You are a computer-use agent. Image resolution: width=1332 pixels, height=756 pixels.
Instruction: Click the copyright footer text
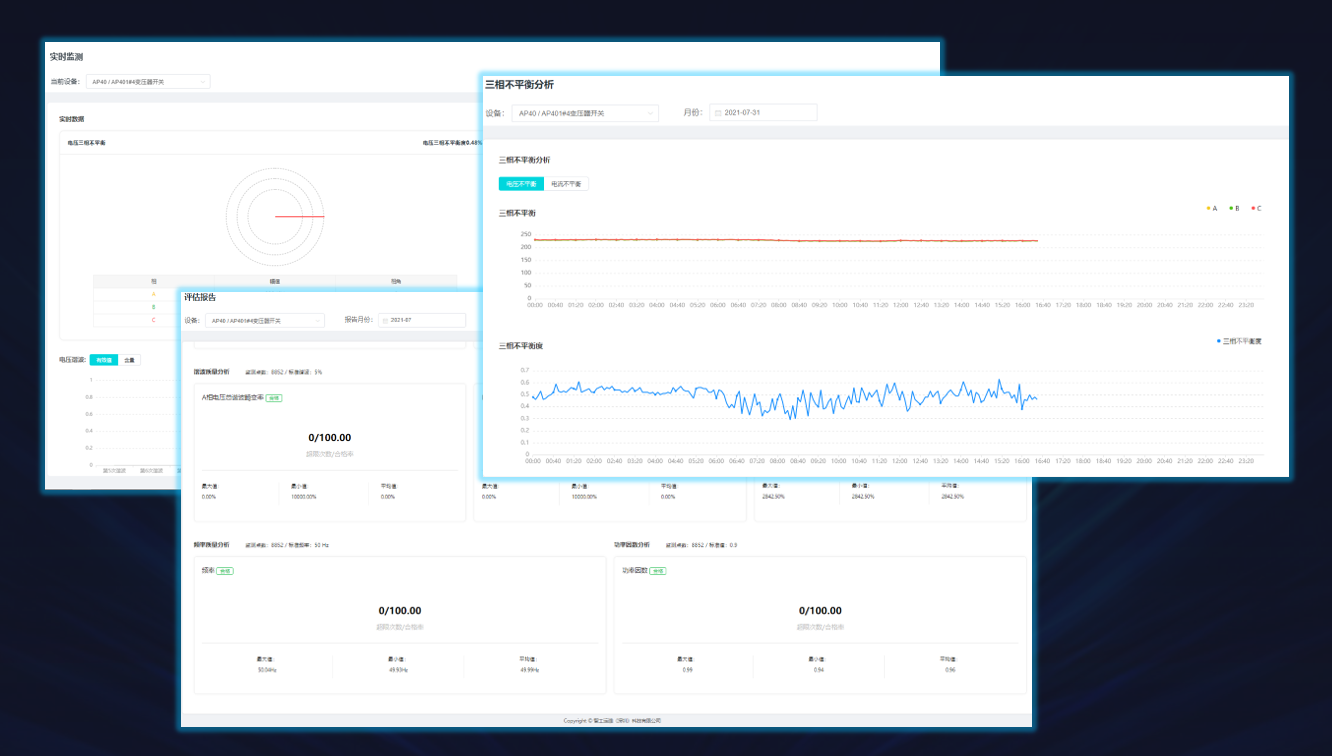tap(612, 720)
